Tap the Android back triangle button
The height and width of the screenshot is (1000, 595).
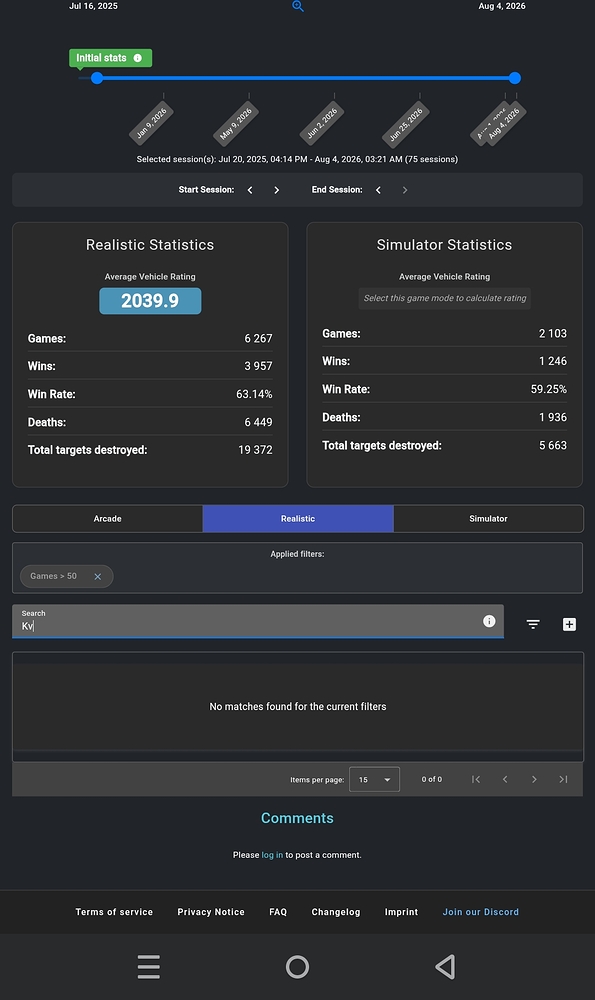point(445,967)
